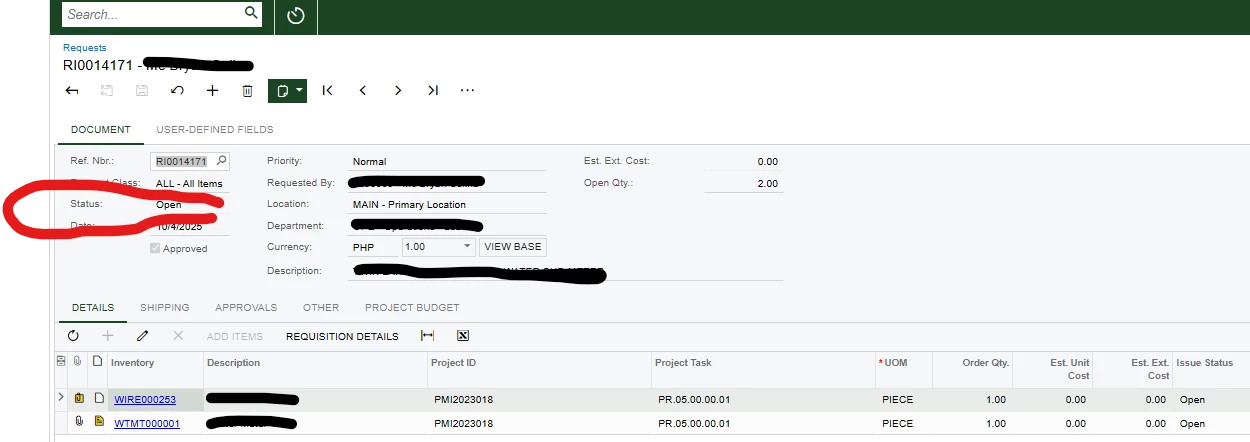This screenshot has height=442, width=1250.
Task: Click PMI2023018 in the WIRE000253 row
Action: [x=463, y=400]
